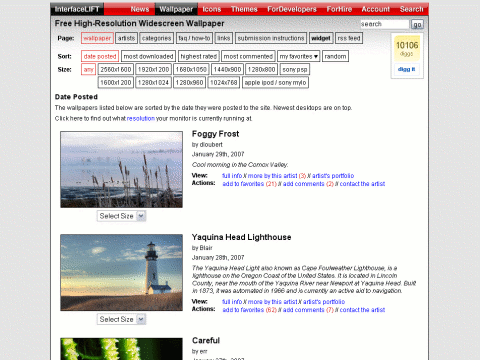
Task: Open the Careful wallpaper thumbnail
Action: [x=121, y=349]
